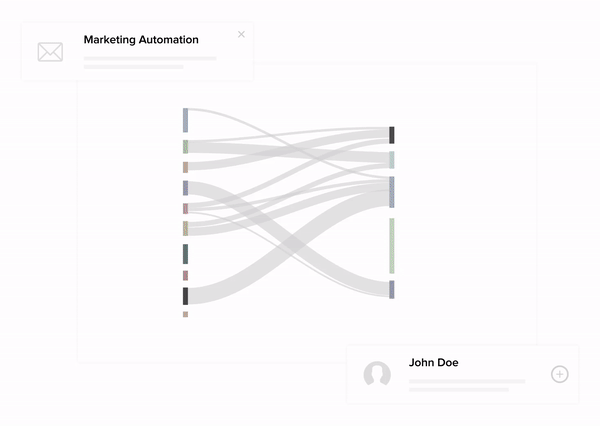Select the tall light green right-column node

coord(392,246)
